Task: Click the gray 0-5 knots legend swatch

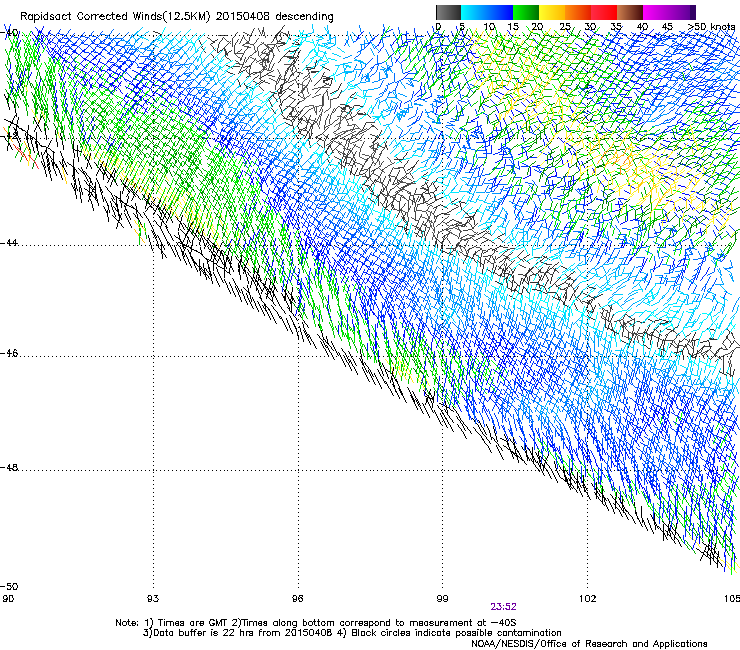Action: tap(448, 12)
